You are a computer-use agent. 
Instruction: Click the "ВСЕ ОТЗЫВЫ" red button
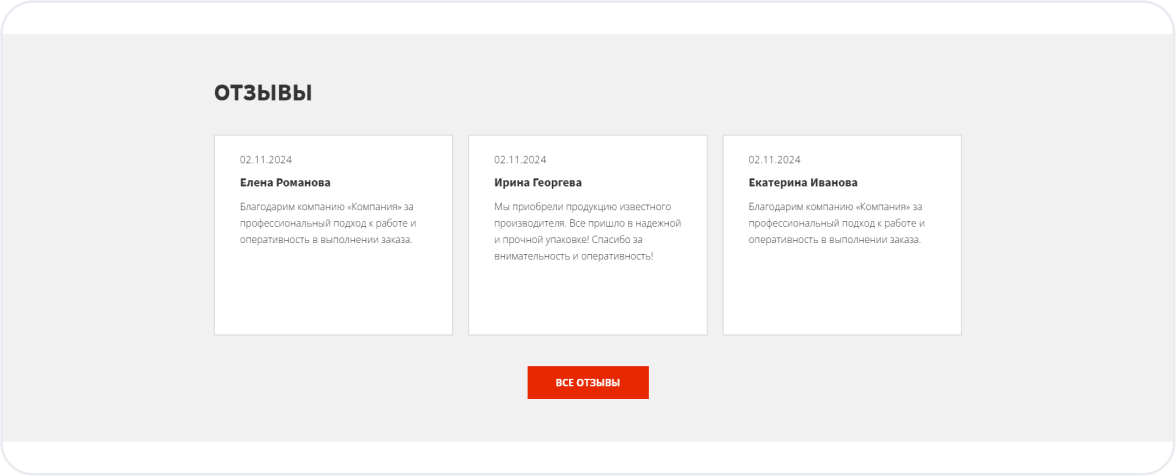click(x=588, y=383)
